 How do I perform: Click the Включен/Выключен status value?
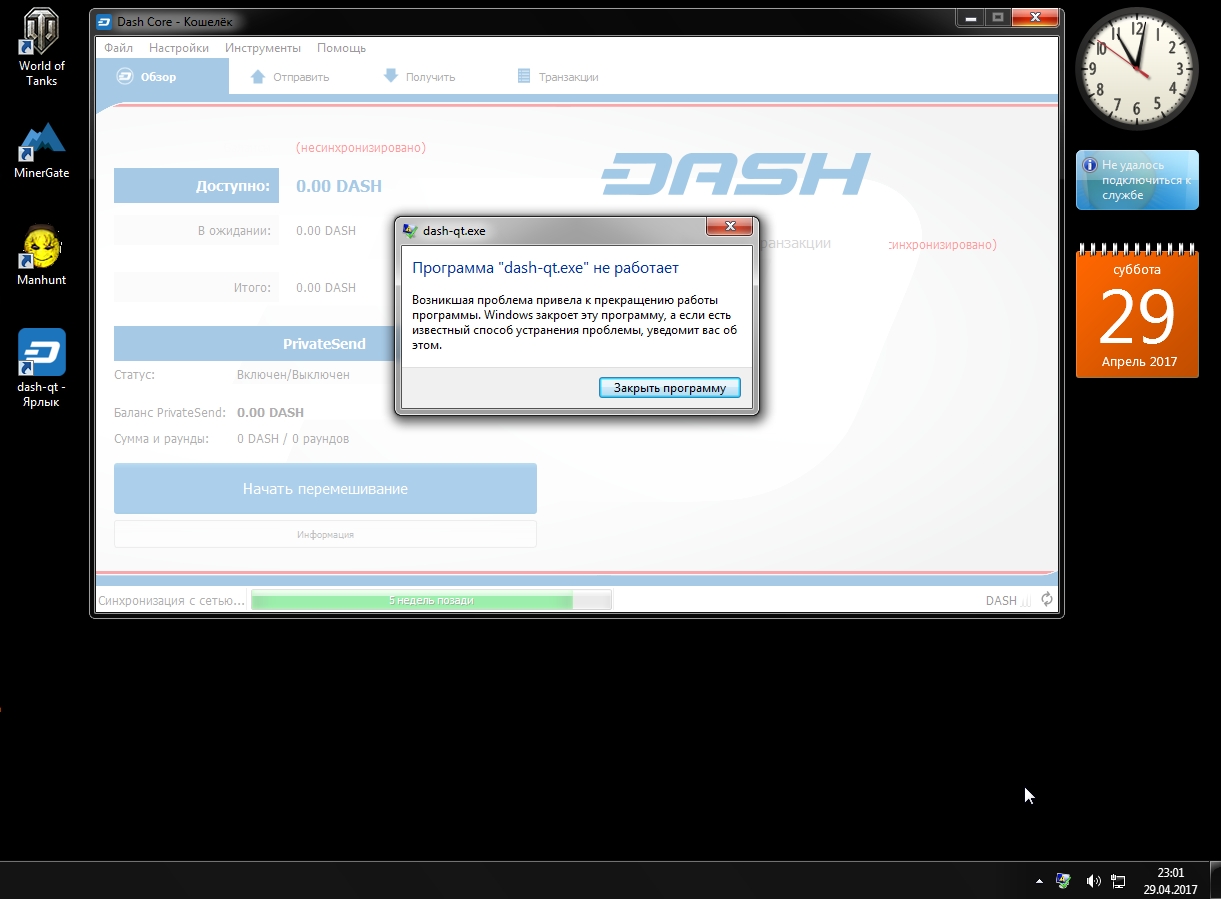pos(293,375)
